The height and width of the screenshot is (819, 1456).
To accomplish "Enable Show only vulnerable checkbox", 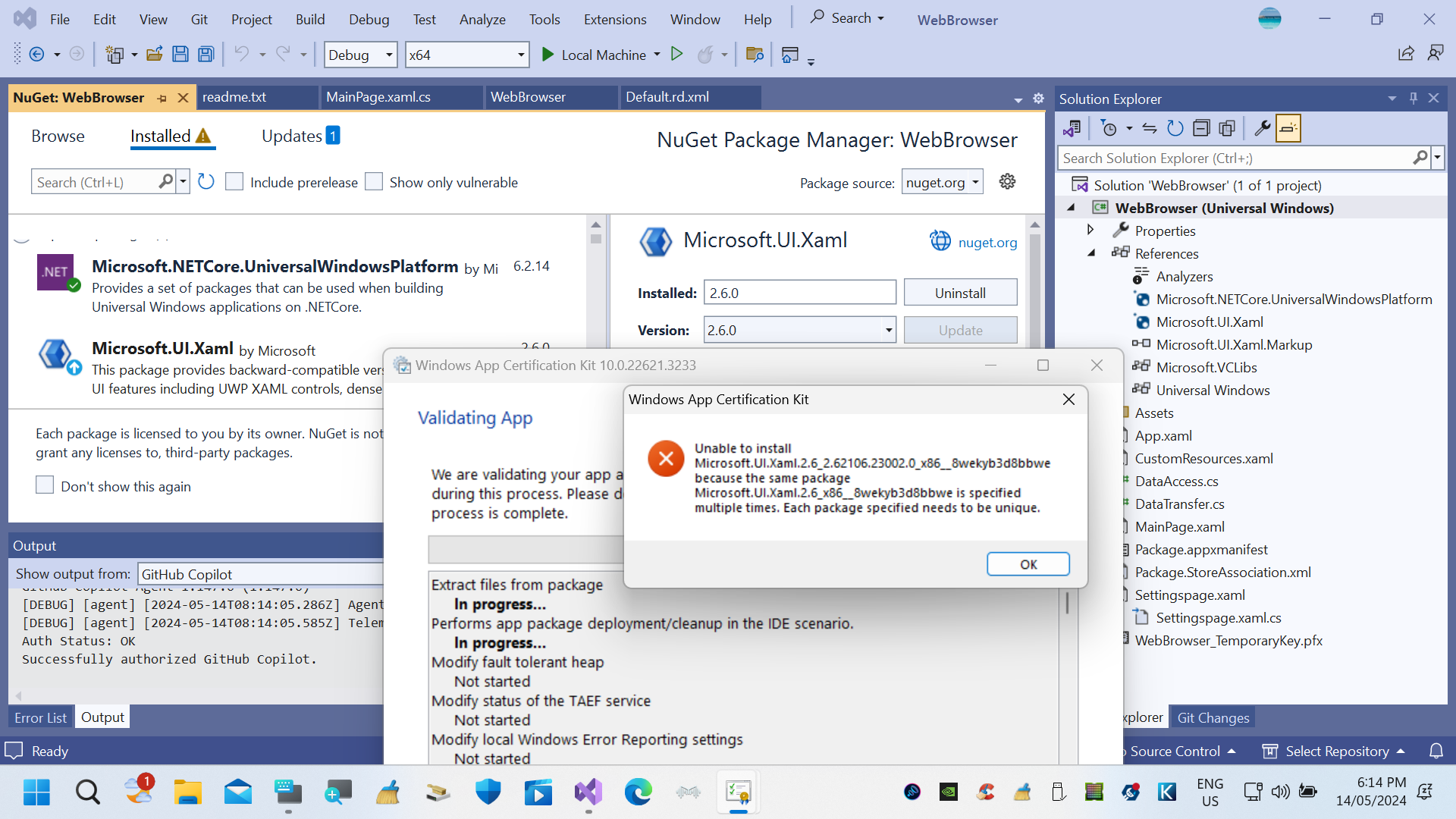I will (374, 182).
